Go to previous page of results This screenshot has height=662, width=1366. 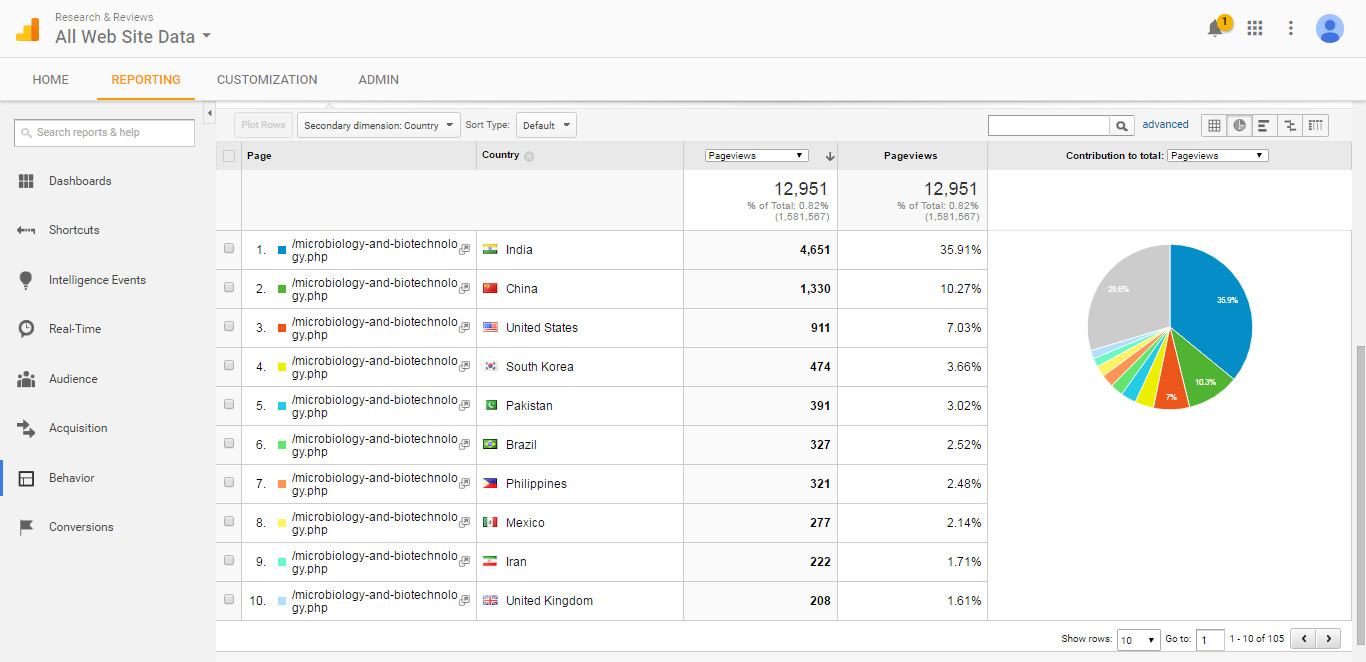pyautogui.click(x=1303, y=639)
